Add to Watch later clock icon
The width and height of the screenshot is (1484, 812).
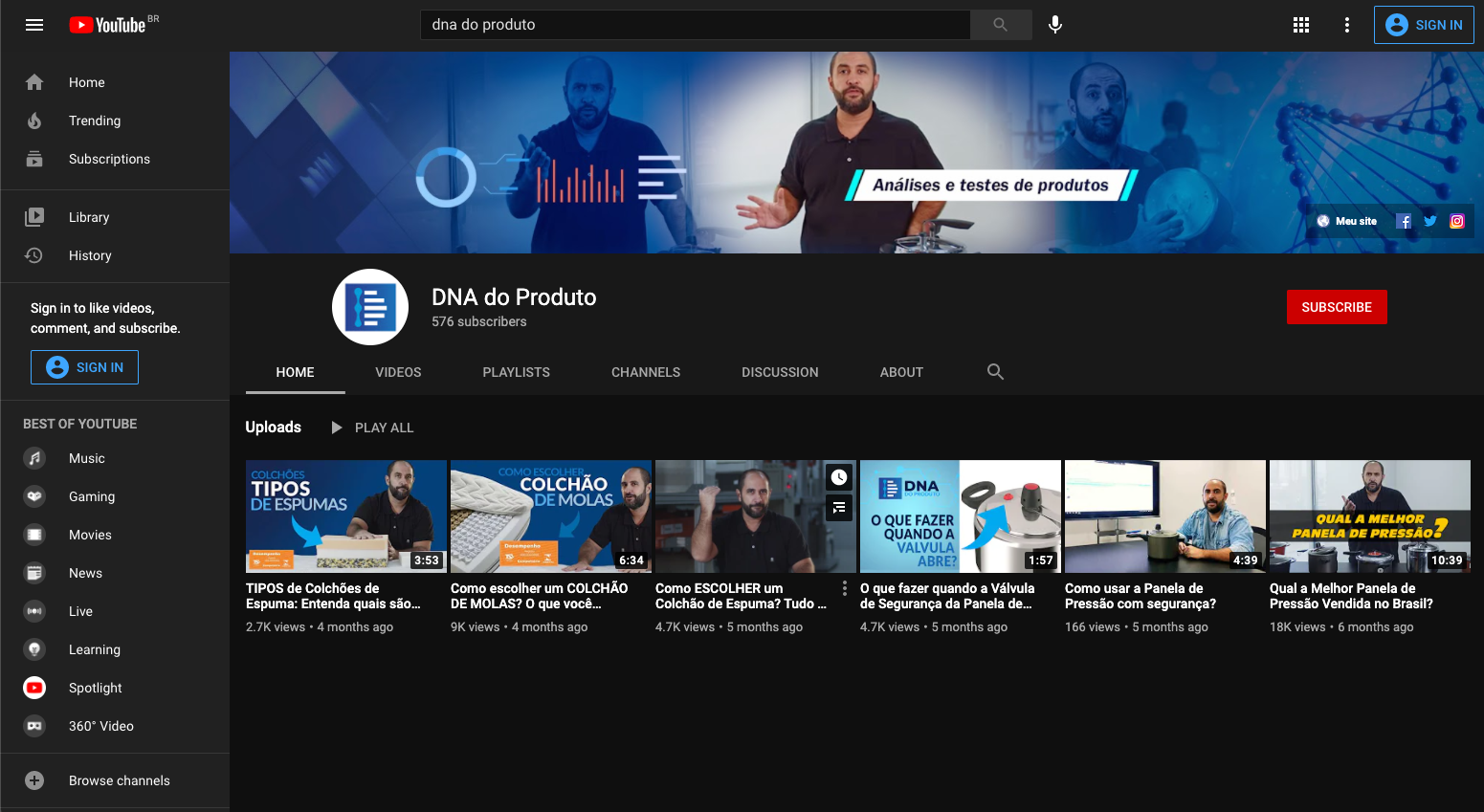coord(839,477)
